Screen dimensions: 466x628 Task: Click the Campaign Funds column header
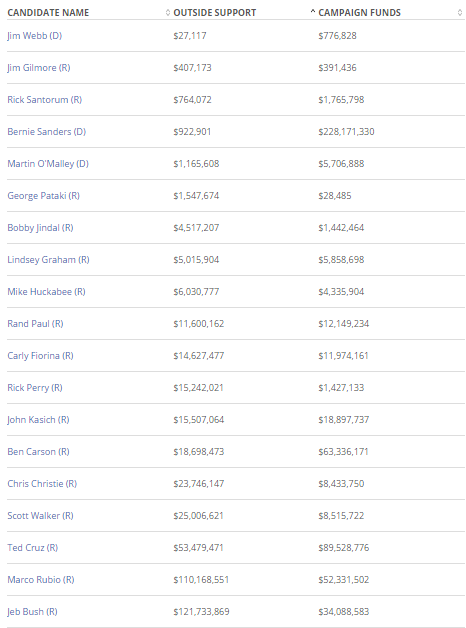[360, 13]
